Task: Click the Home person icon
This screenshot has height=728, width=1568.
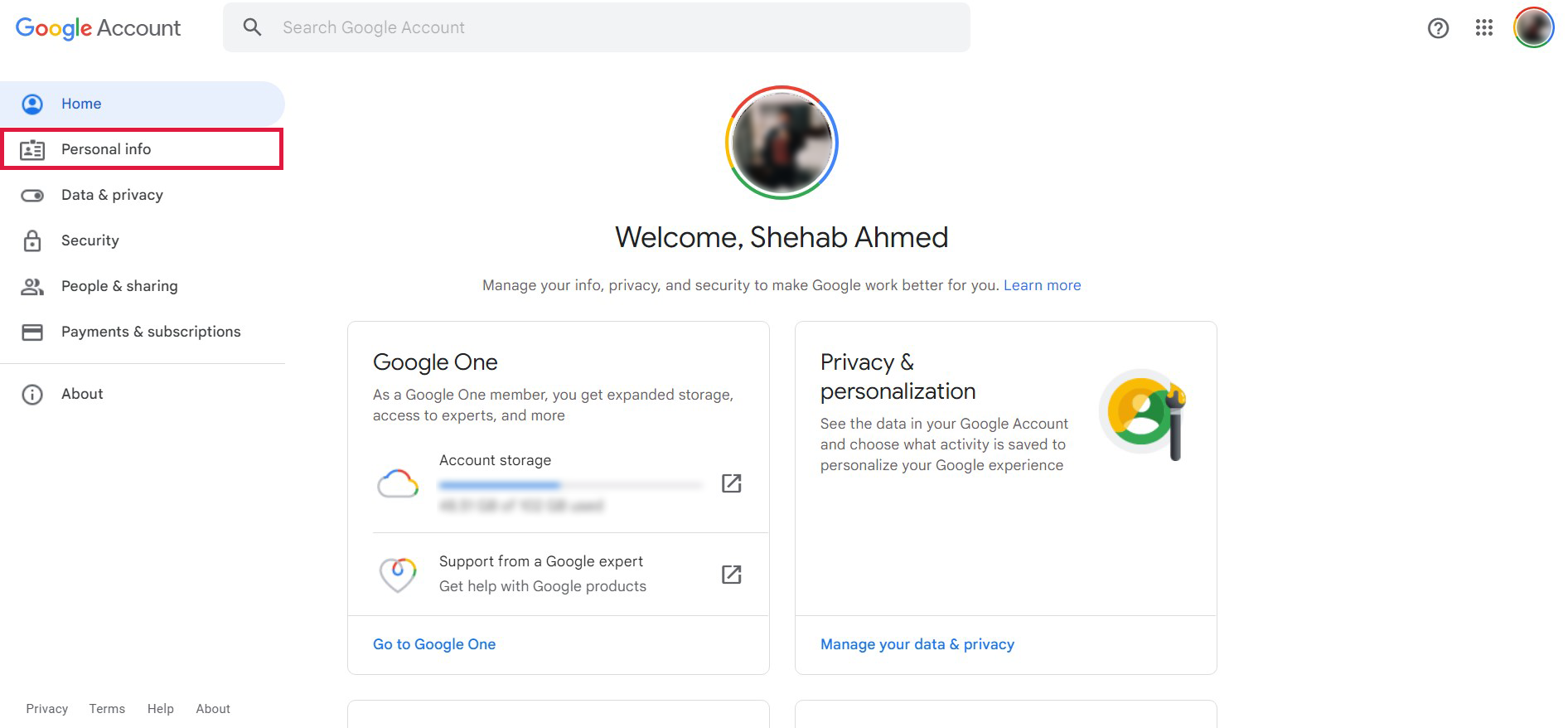Action: [x=32, y=104]
